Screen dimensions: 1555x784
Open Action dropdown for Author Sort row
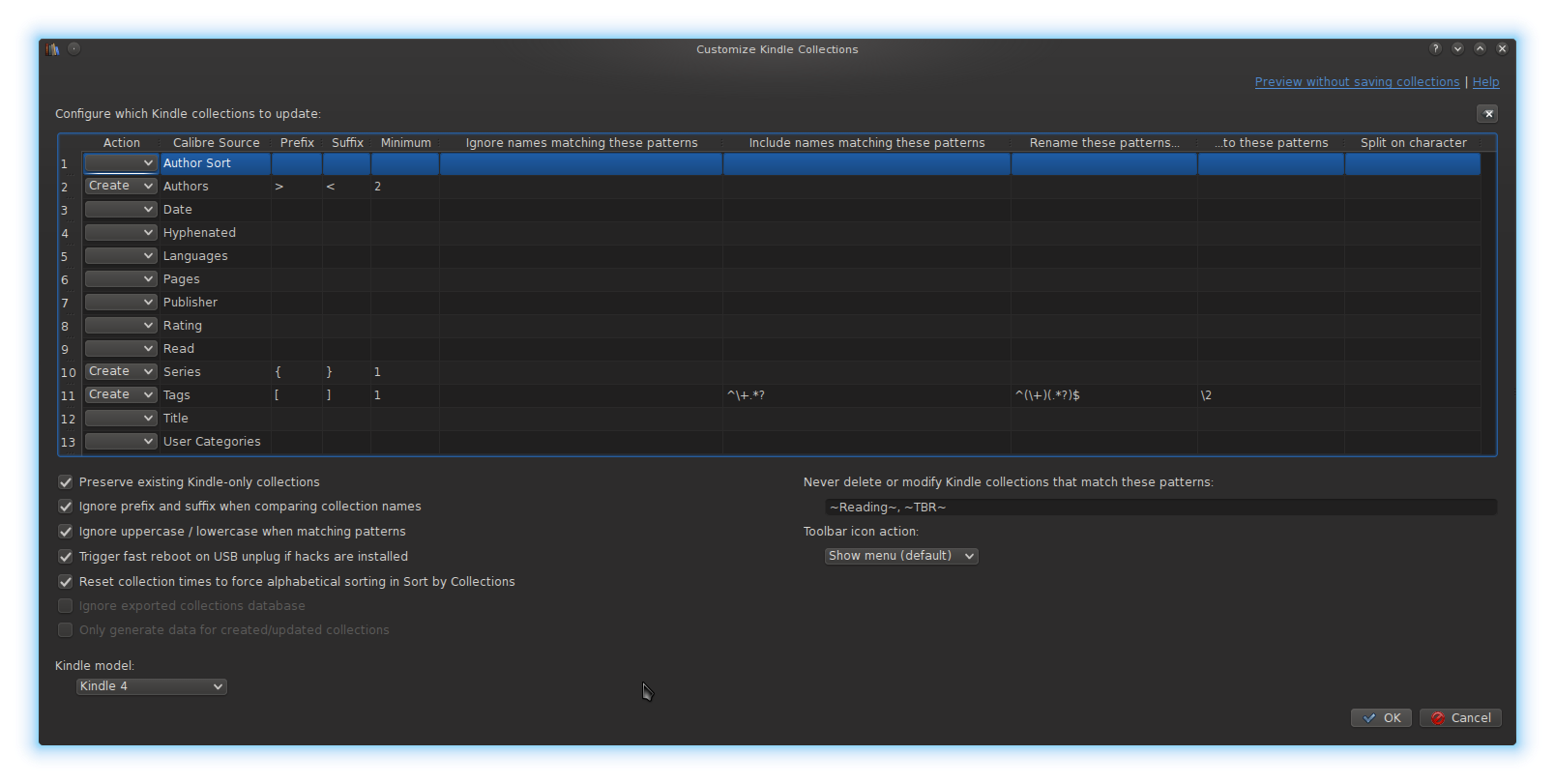(x=121, y=163)
